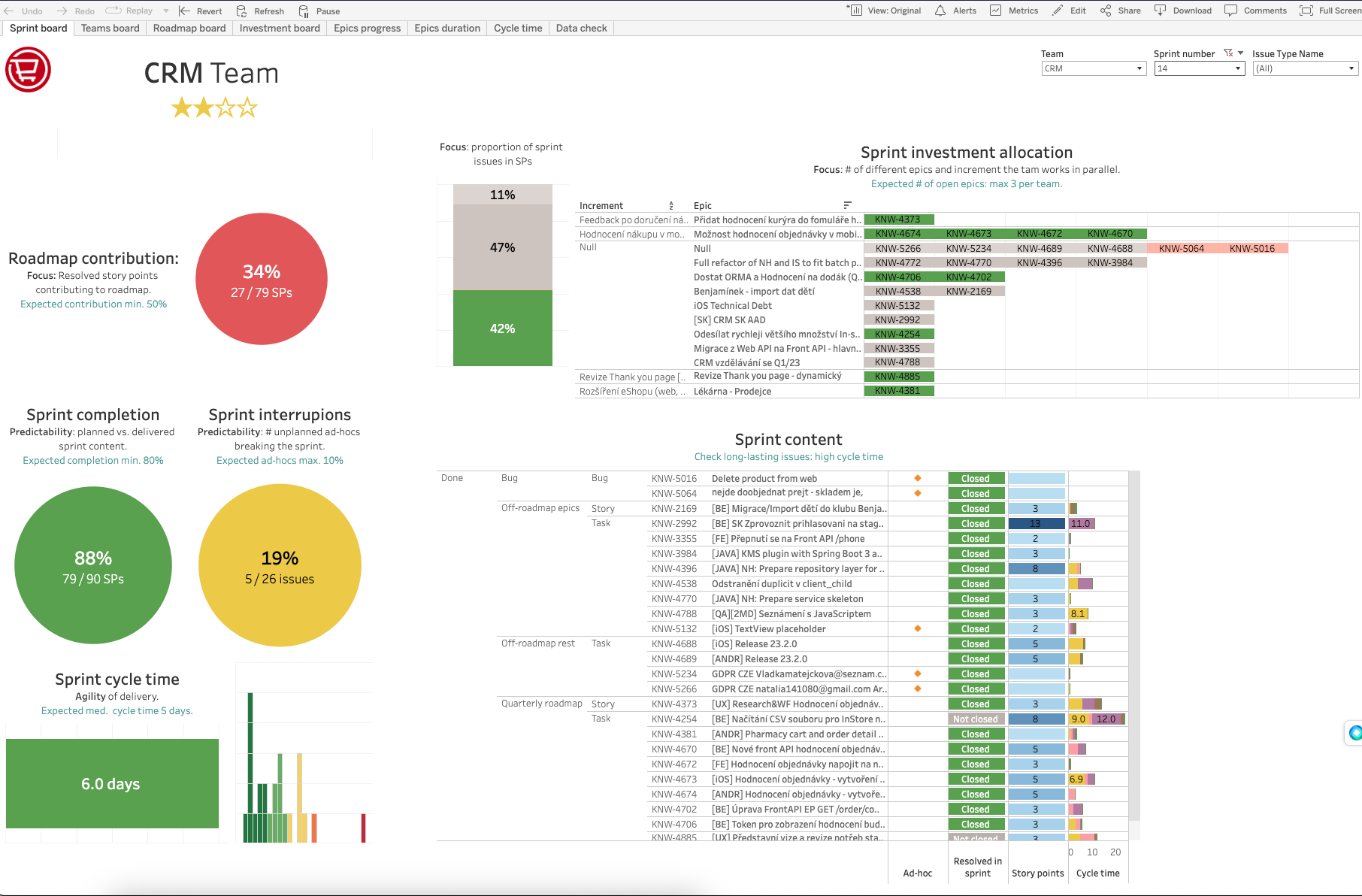Click the ad-hoc diamond for KNW-5234
1362x896 pixels.
(918, 674)
